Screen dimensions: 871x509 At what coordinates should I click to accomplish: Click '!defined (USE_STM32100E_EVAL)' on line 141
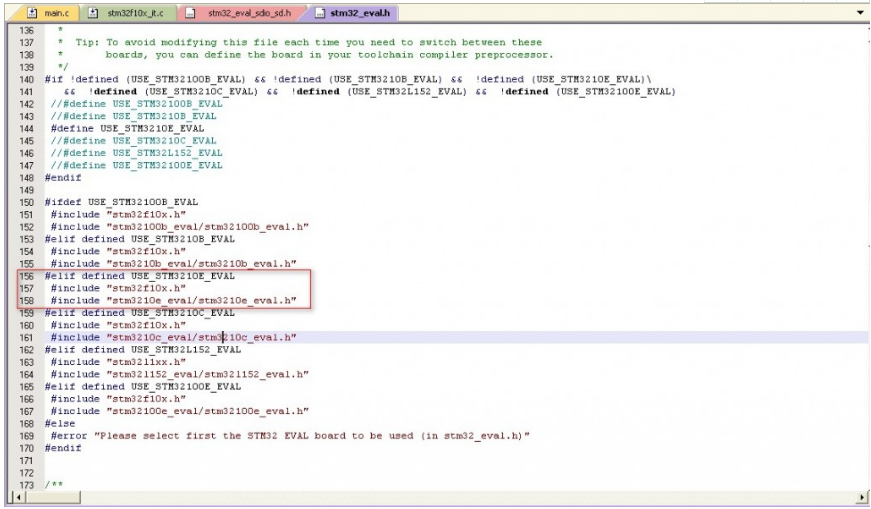click(588, 92)
